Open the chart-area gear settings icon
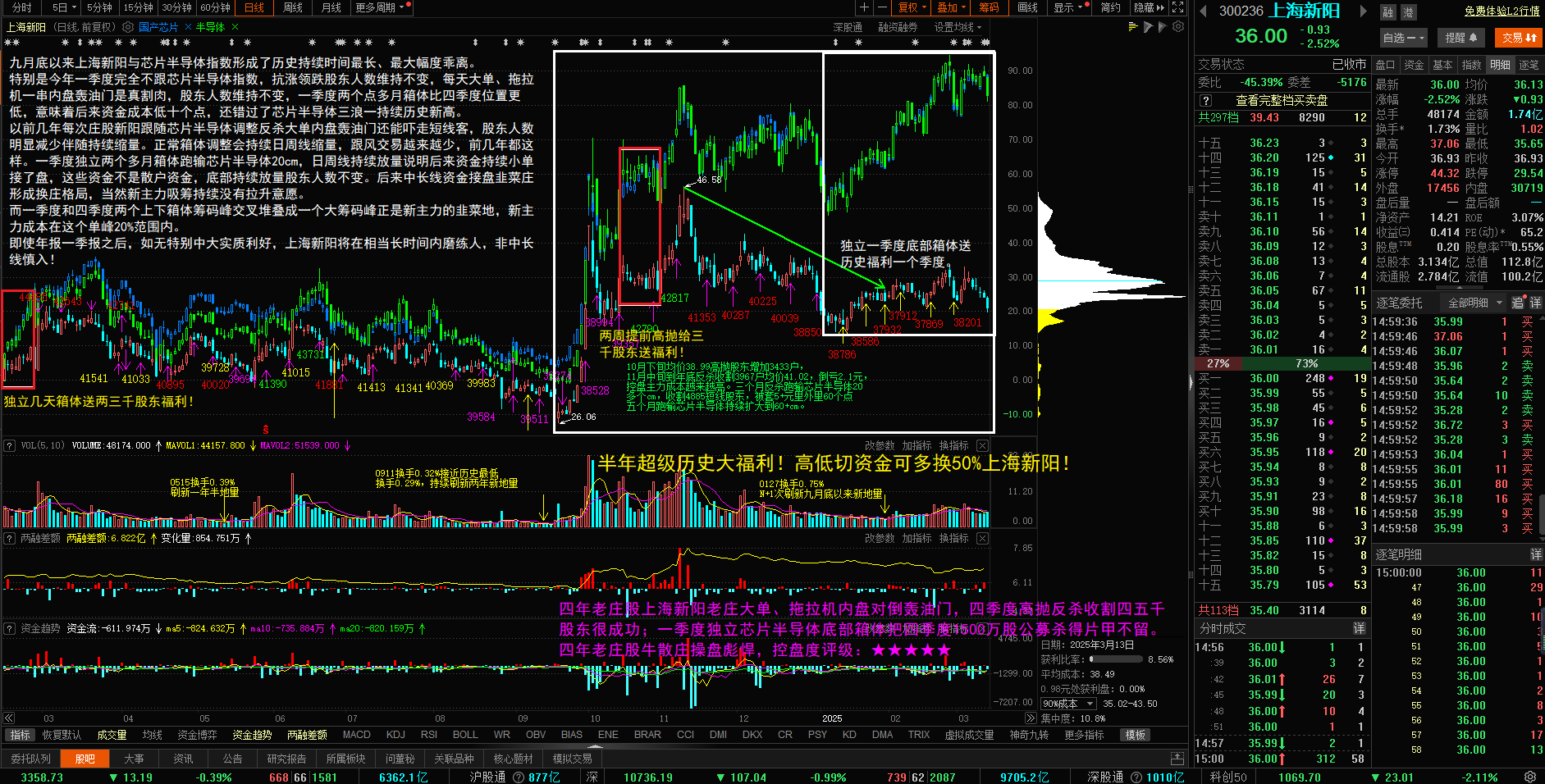The height and width of the screenshot is (784, 1545). pos(1178,27)
